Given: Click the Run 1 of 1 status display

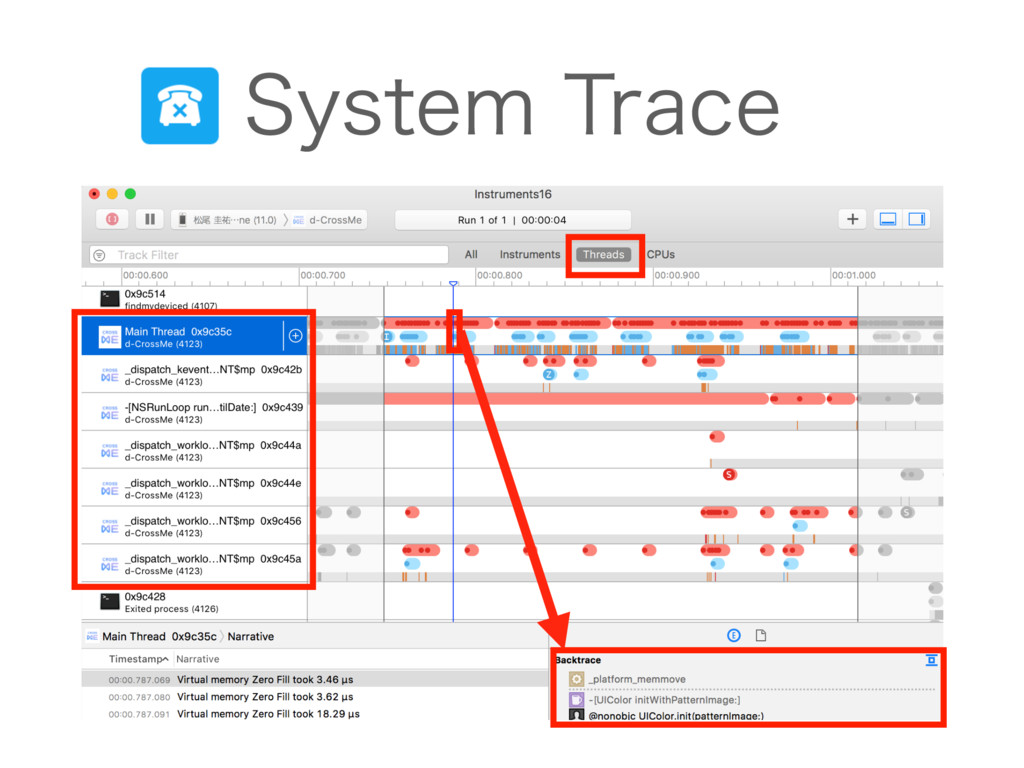Looking at the screenshot, I should pos(513,220).
